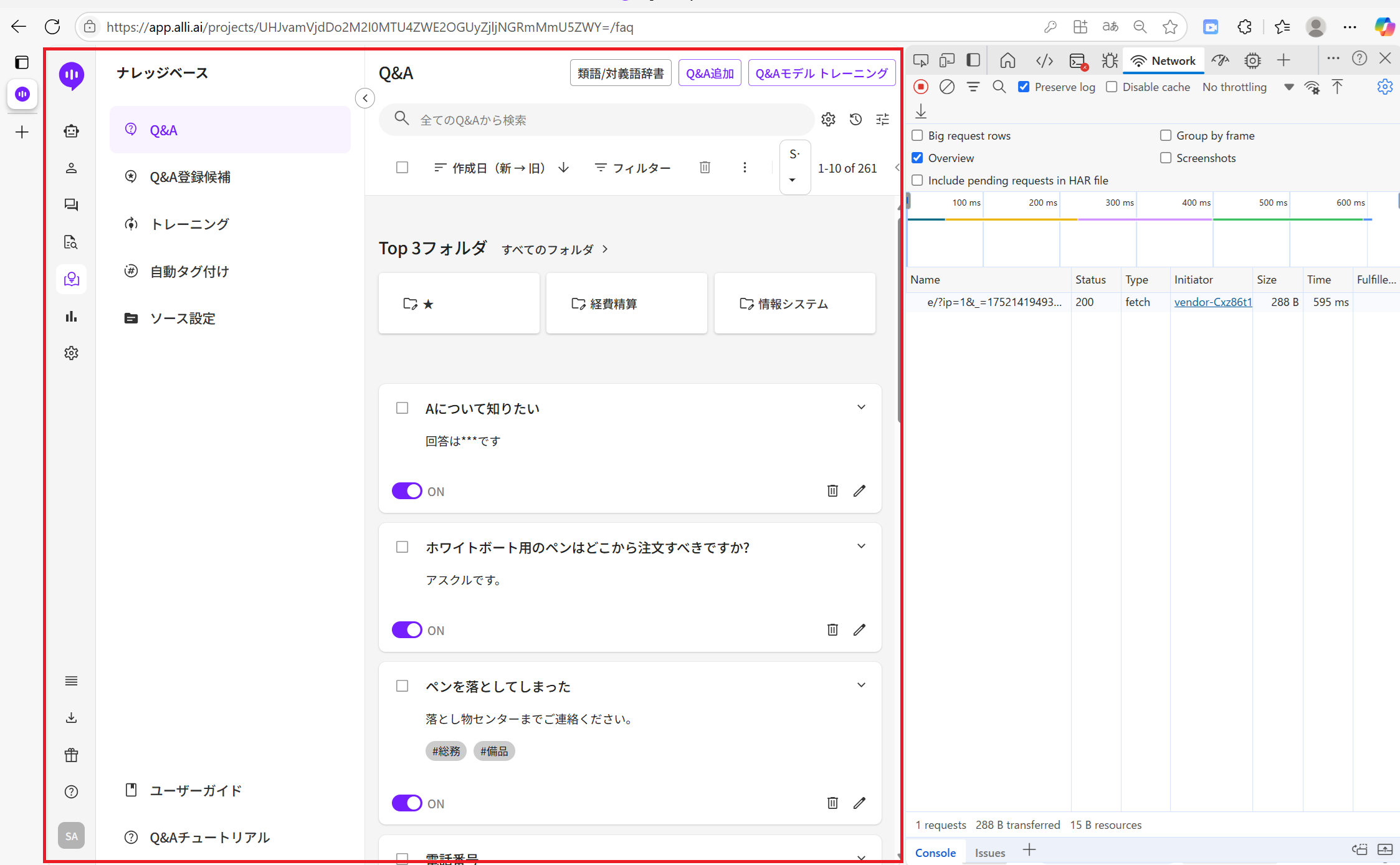Screen dimensions: 1400x865
Task: Click the Q&A追加 button
Action: coord(710,74)
